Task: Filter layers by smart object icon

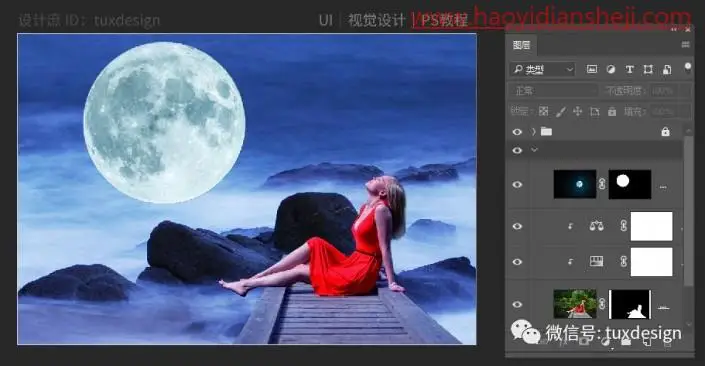Action: click(x=667, y=69)
